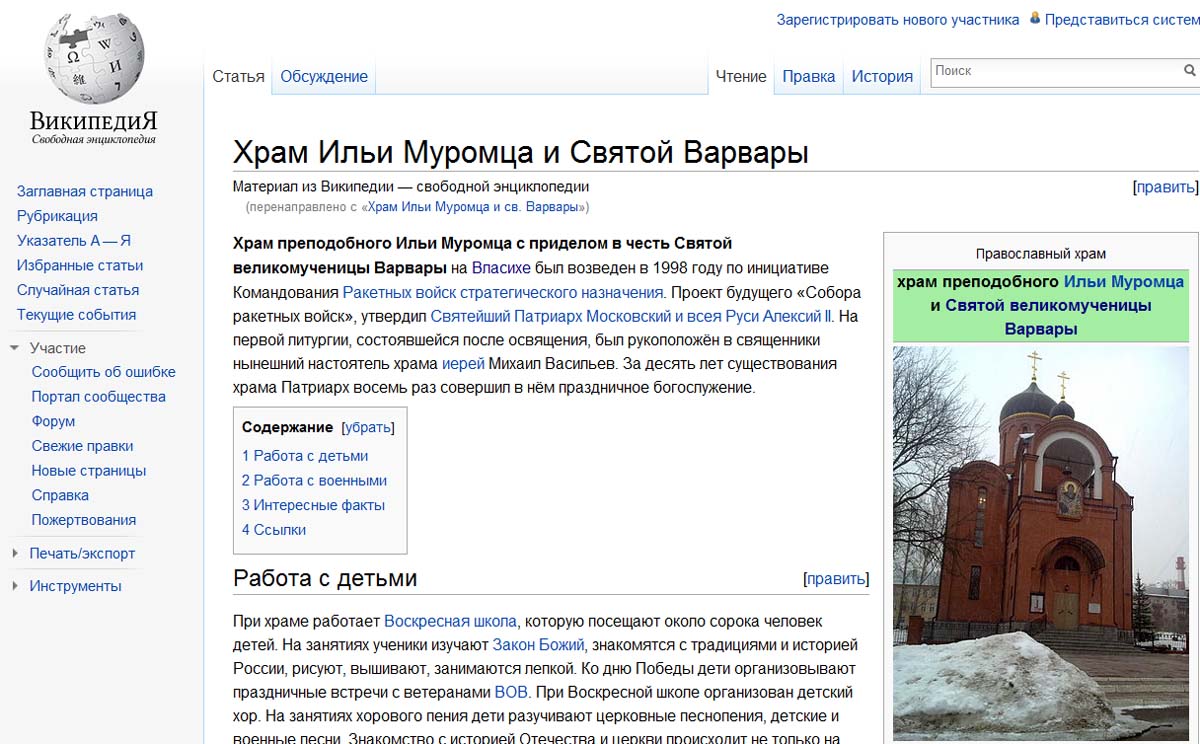This screenshot has height=744, width=1200.
Task: Click Зарегистрировать нового участника link
Action: (x=898, y=20)
